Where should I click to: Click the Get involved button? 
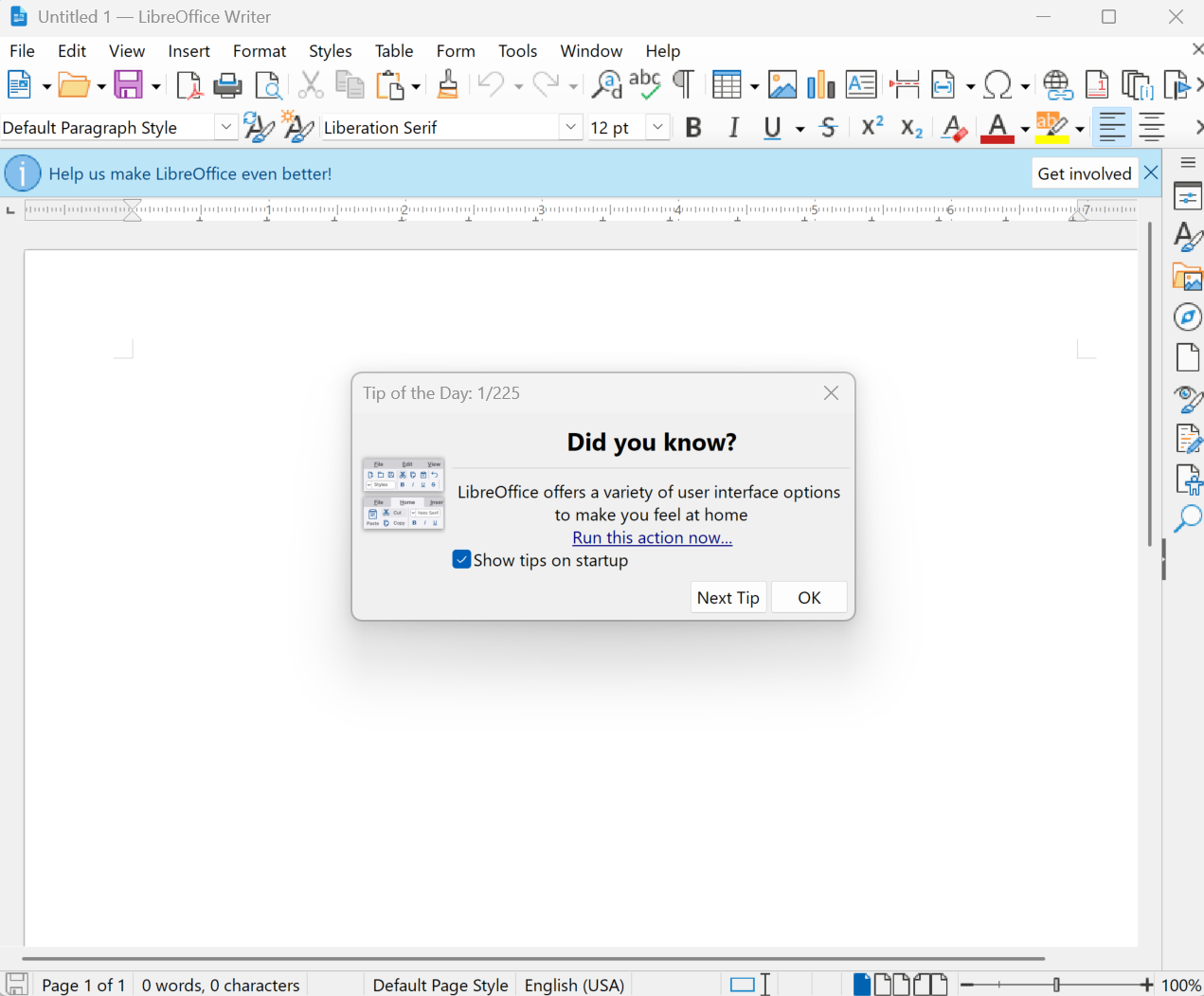pos(1085,173)
